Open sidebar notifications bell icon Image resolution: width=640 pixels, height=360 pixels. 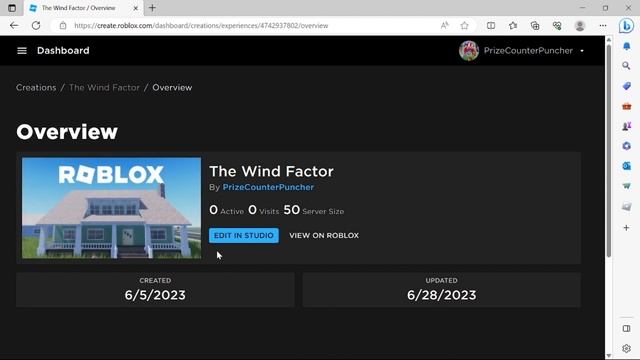[627, 46]
